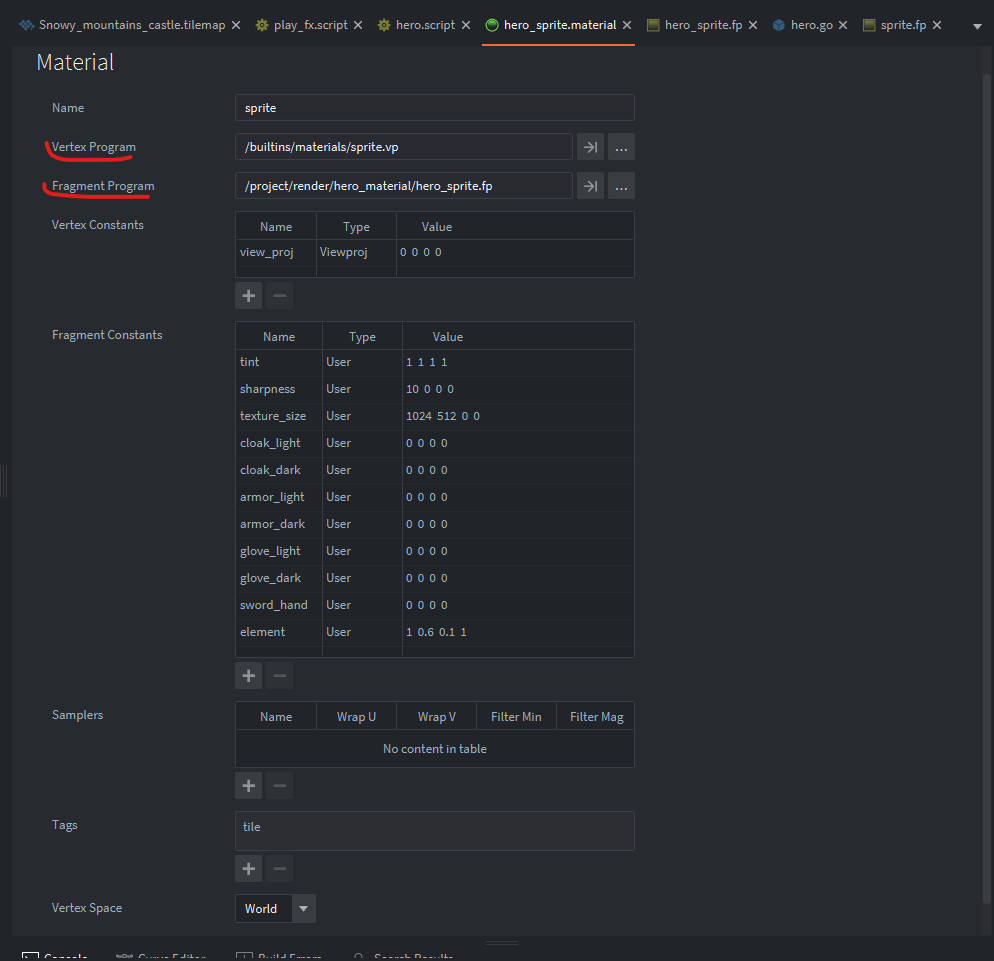The height and width of the screenshot is (961, 994).
Task: Open the Vertex Program file via arrow icon
Action: point(590,147)
